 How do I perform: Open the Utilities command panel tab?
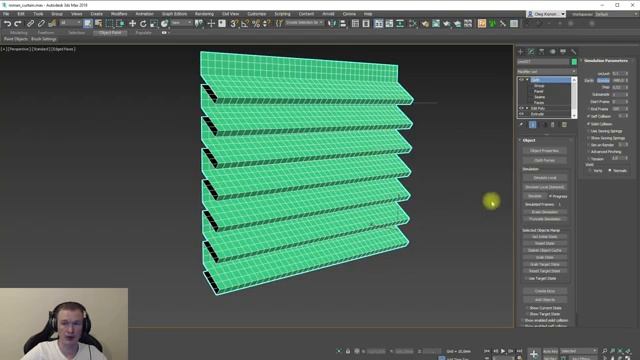pos(573,51)
